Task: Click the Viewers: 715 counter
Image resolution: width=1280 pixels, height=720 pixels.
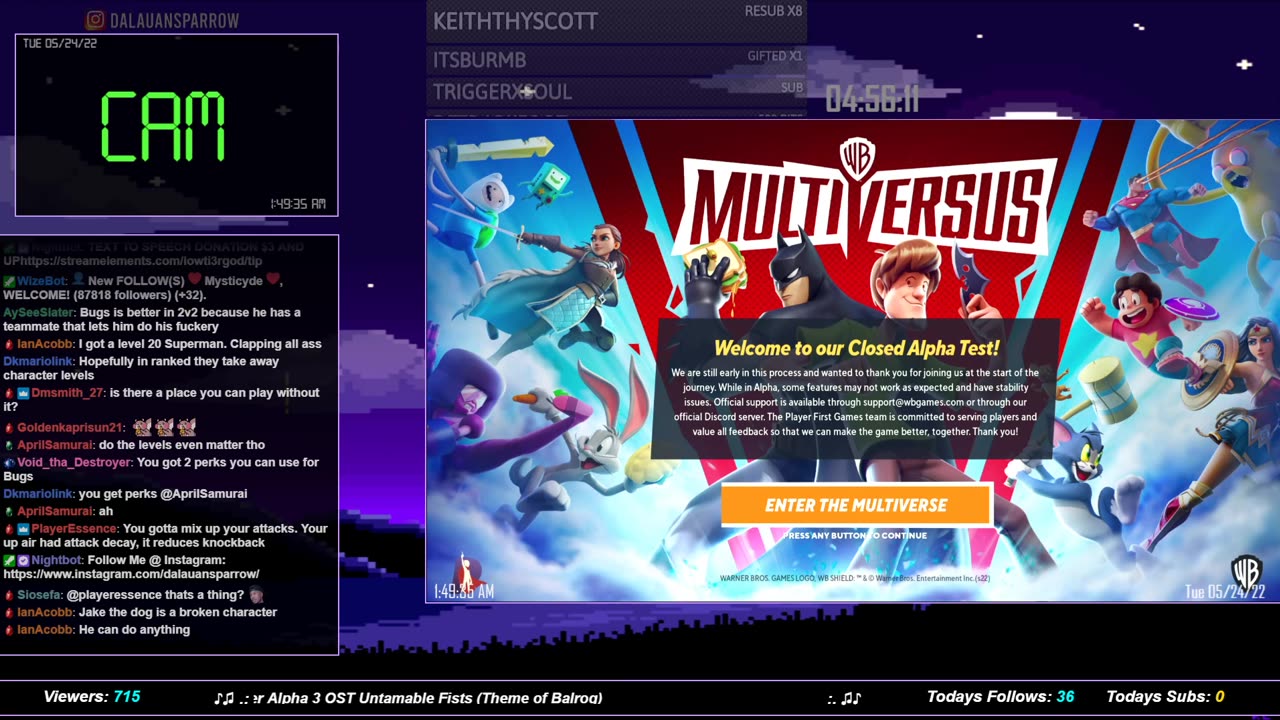Action: coord(92,697)
